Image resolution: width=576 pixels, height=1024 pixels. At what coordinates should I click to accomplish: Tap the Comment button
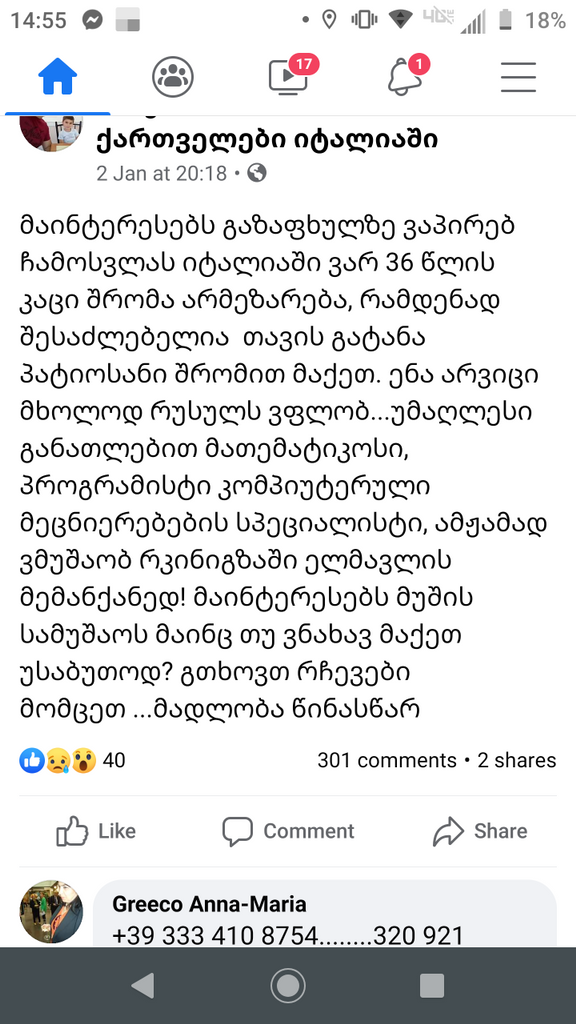point(288,831)
